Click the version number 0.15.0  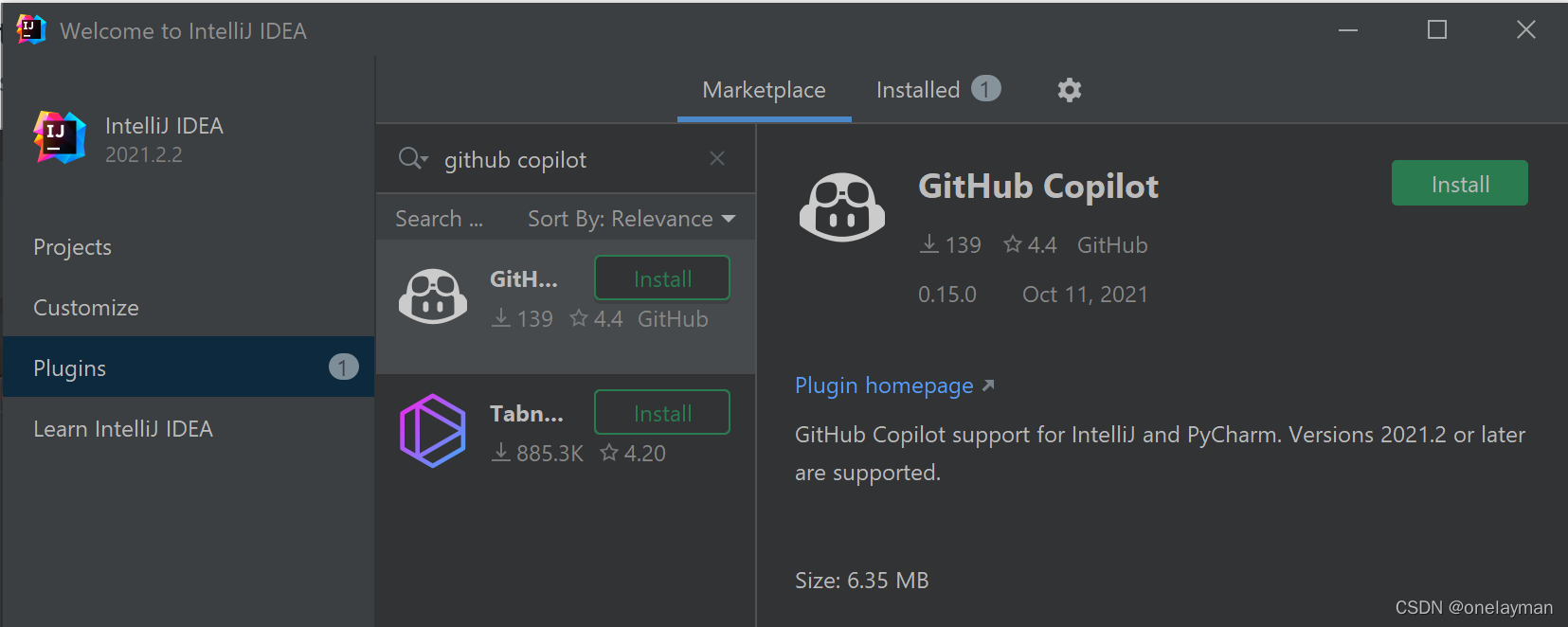pos(946,295)
